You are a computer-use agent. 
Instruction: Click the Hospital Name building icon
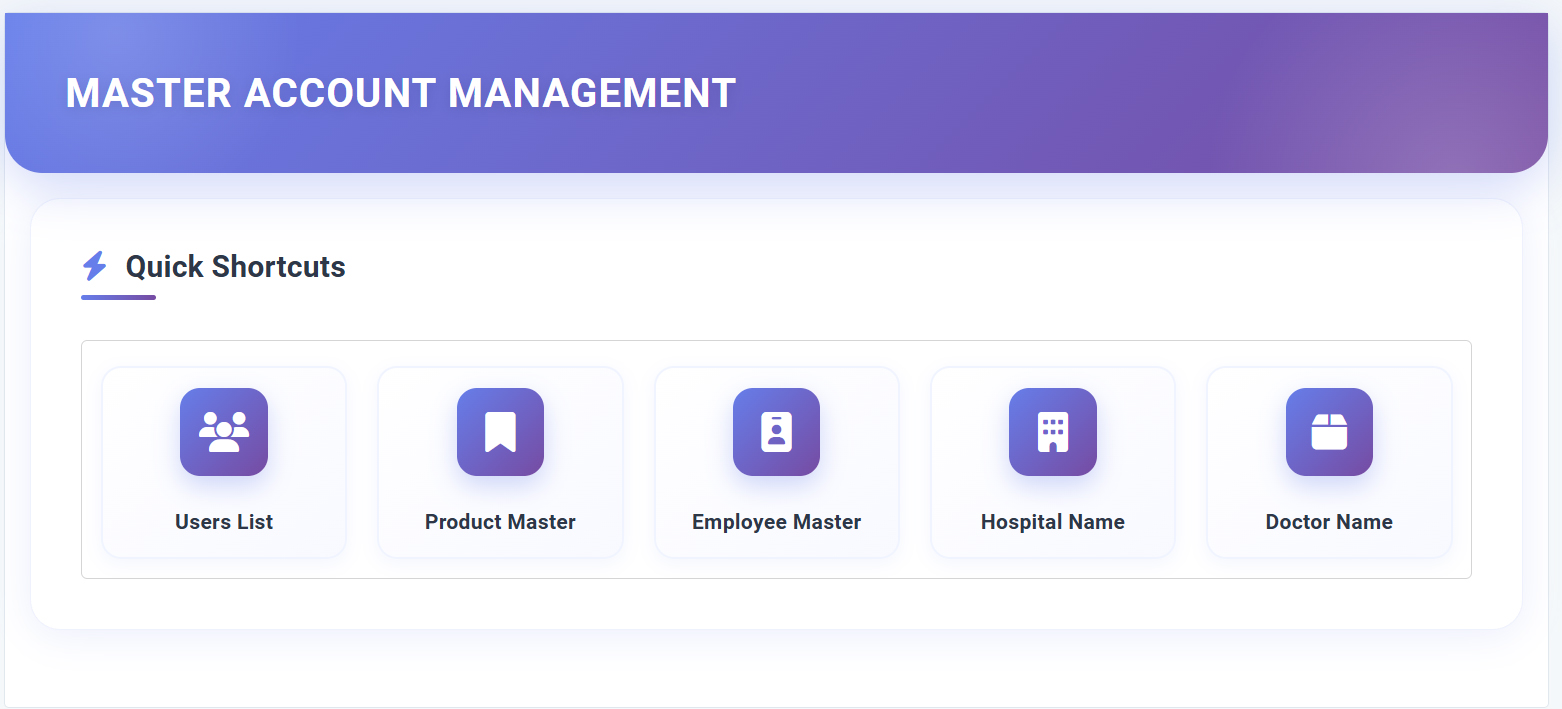tap(1052, 432)
